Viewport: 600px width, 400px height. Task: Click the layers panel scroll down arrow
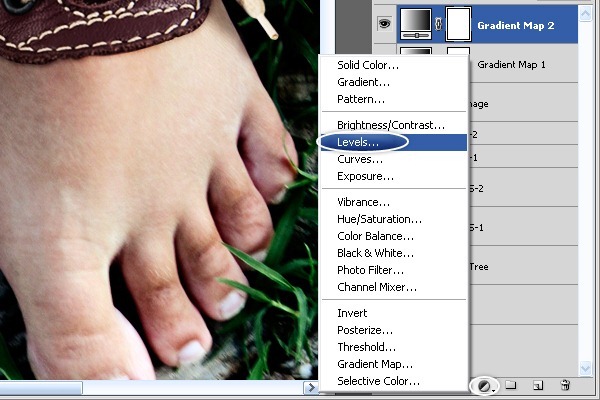586,367
